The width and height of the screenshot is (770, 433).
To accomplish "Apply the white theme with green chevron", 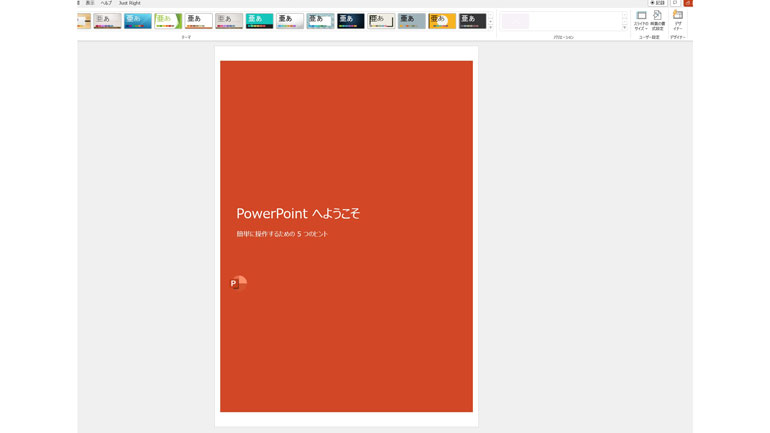I will click(168, 21).
